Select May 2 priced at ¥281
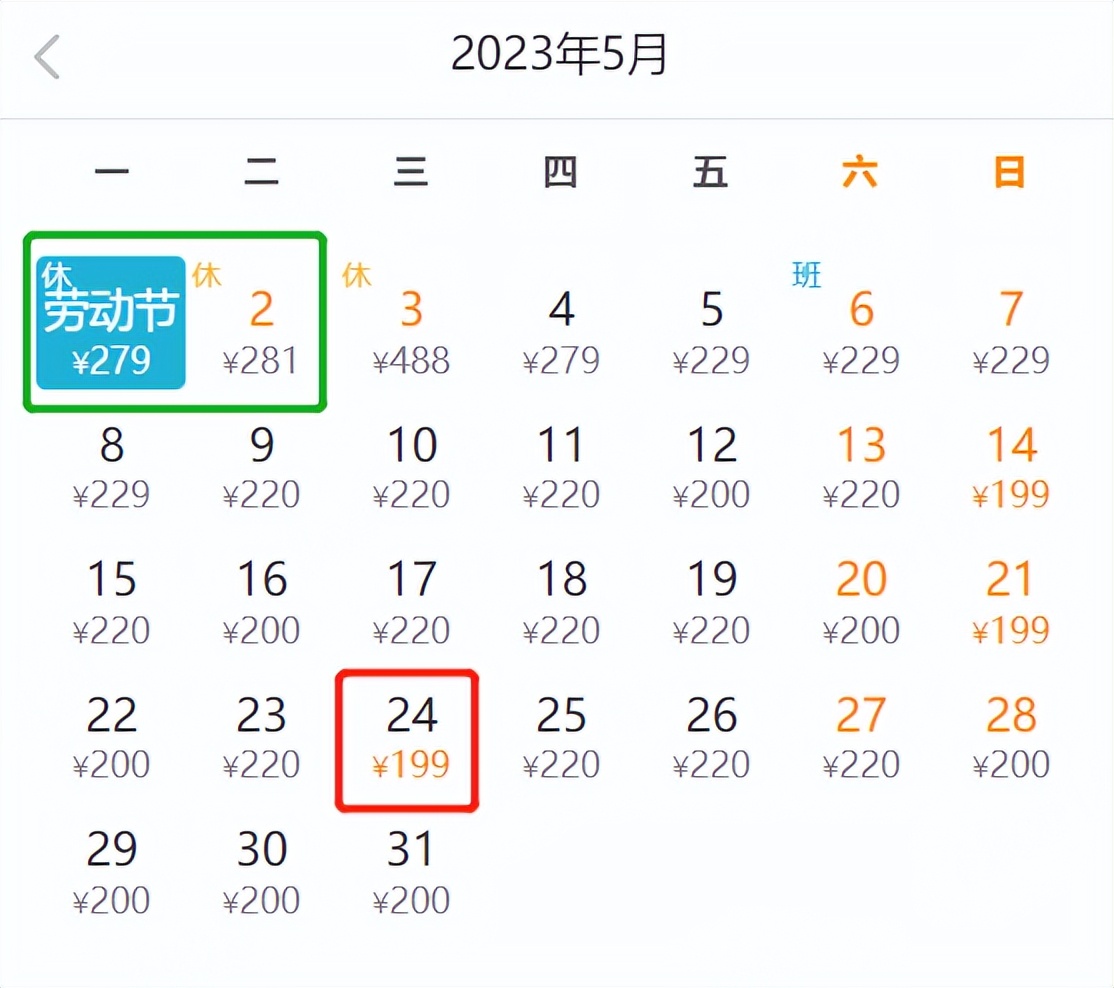The height and width of the screenshot is (988, 1114). pyautogui.click(x=262, y=310)
